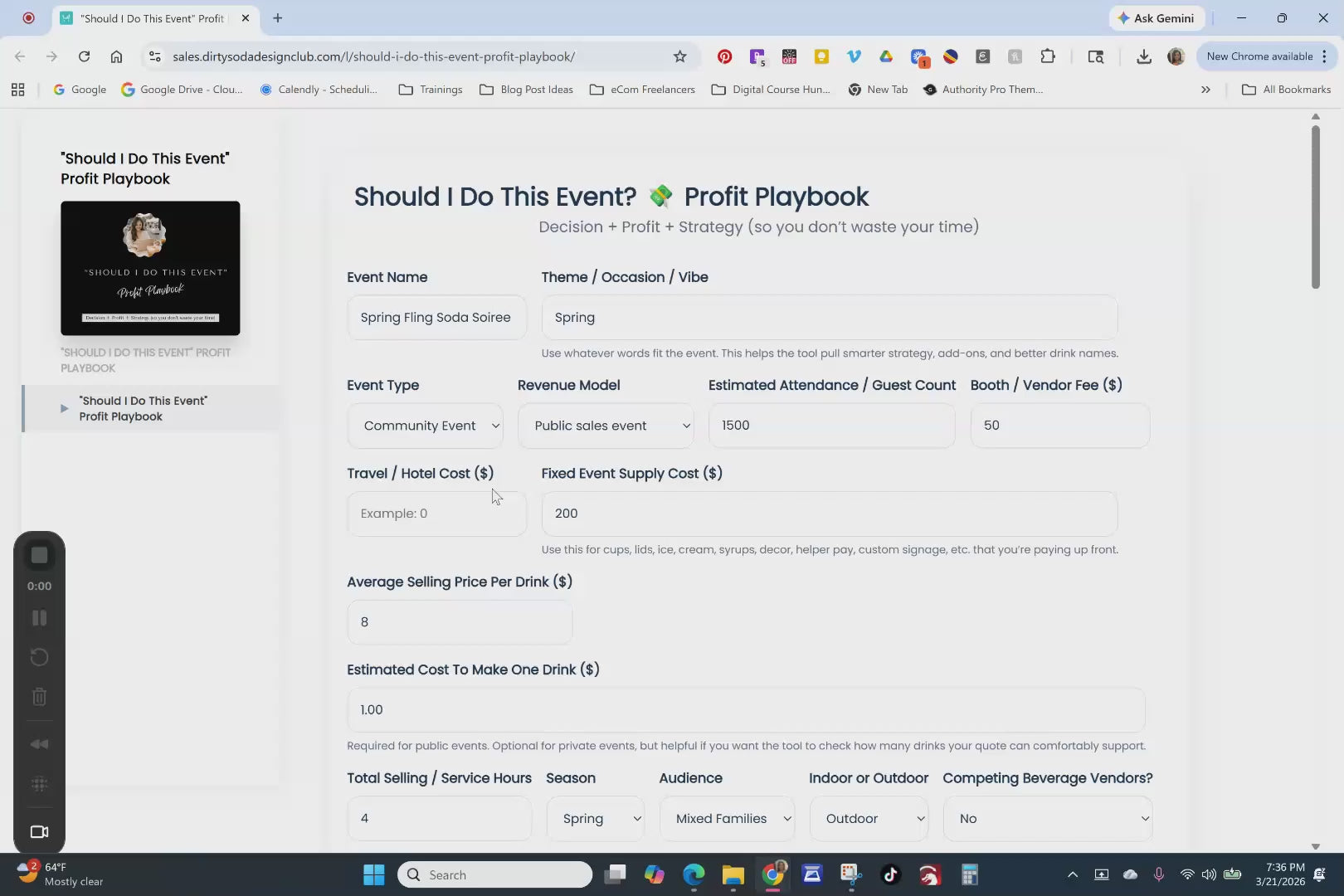
Task: Open TikTok from the Windows taskbar
Action: coord(890,874)
